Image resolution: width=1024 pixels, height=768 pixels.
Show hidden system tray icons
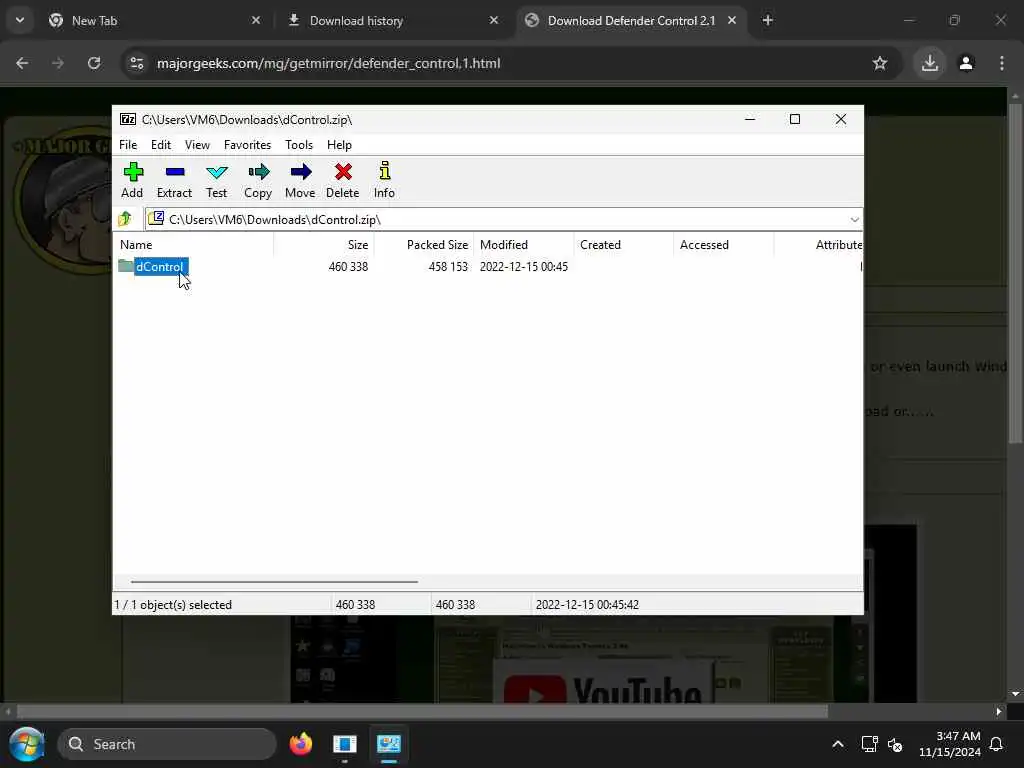tap(838, 744)
